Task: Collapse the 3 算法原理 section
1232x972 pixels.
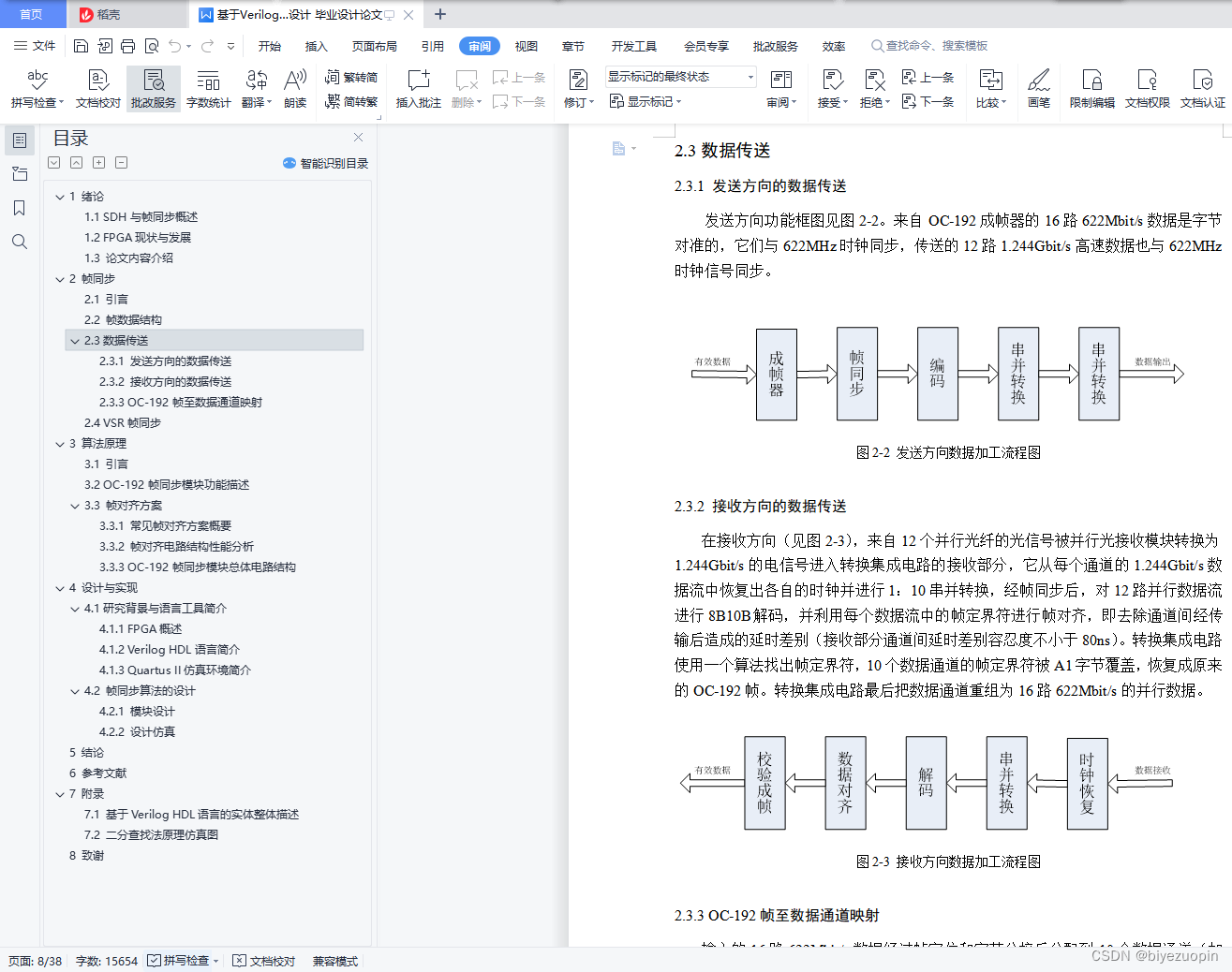Action: 60,444
